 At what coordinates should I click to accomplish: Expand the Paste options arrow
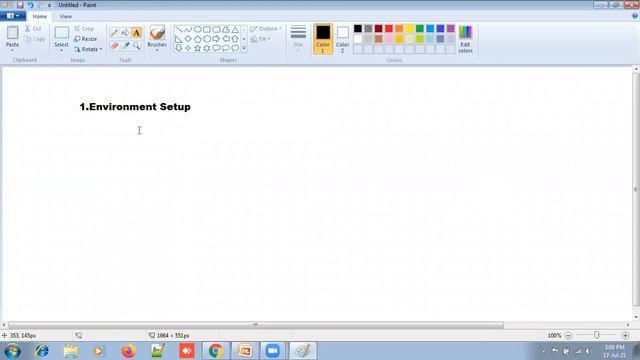(x=13, y=50)
